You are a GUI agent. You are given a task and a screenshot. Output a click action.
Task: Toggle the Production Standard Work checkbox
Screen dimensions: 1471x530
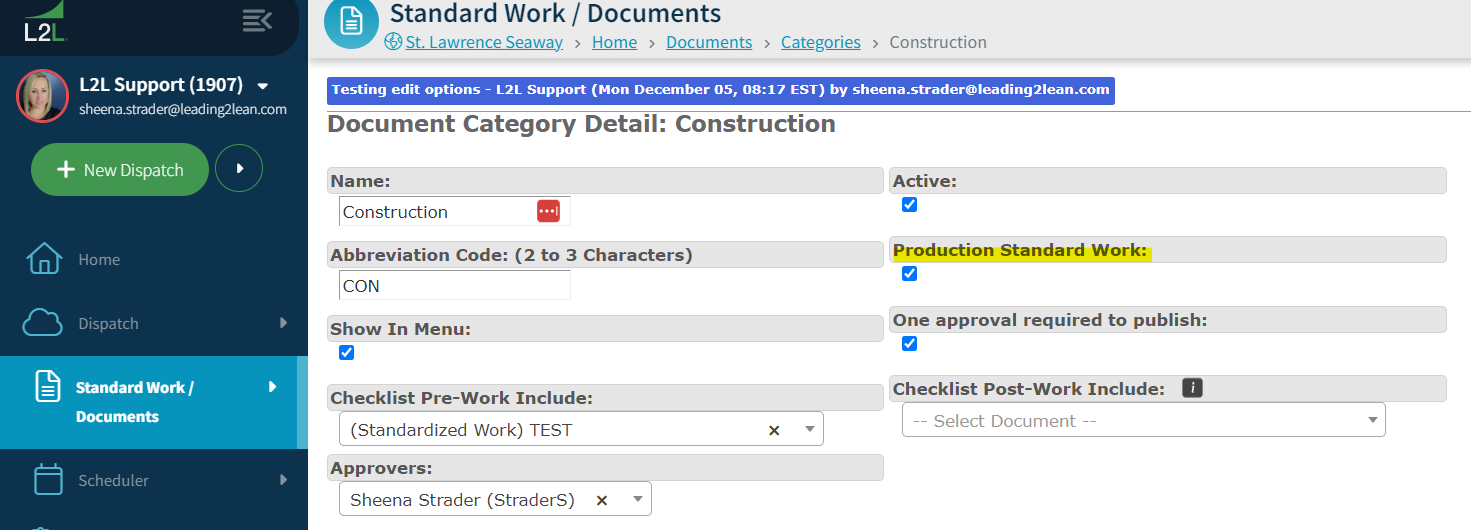pos(909,273)
